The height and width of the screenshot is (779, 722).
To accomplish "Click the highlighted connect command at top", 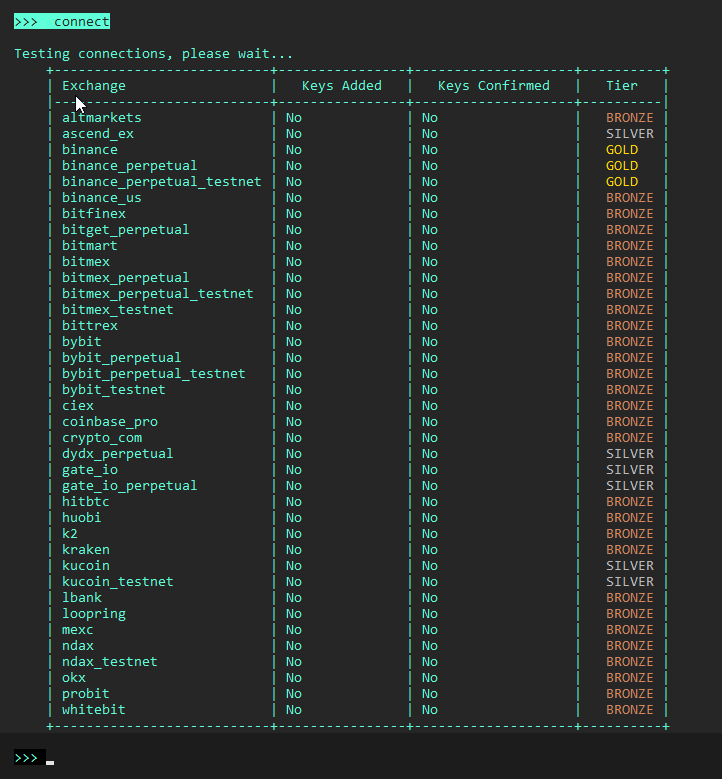I will (62, 21).
